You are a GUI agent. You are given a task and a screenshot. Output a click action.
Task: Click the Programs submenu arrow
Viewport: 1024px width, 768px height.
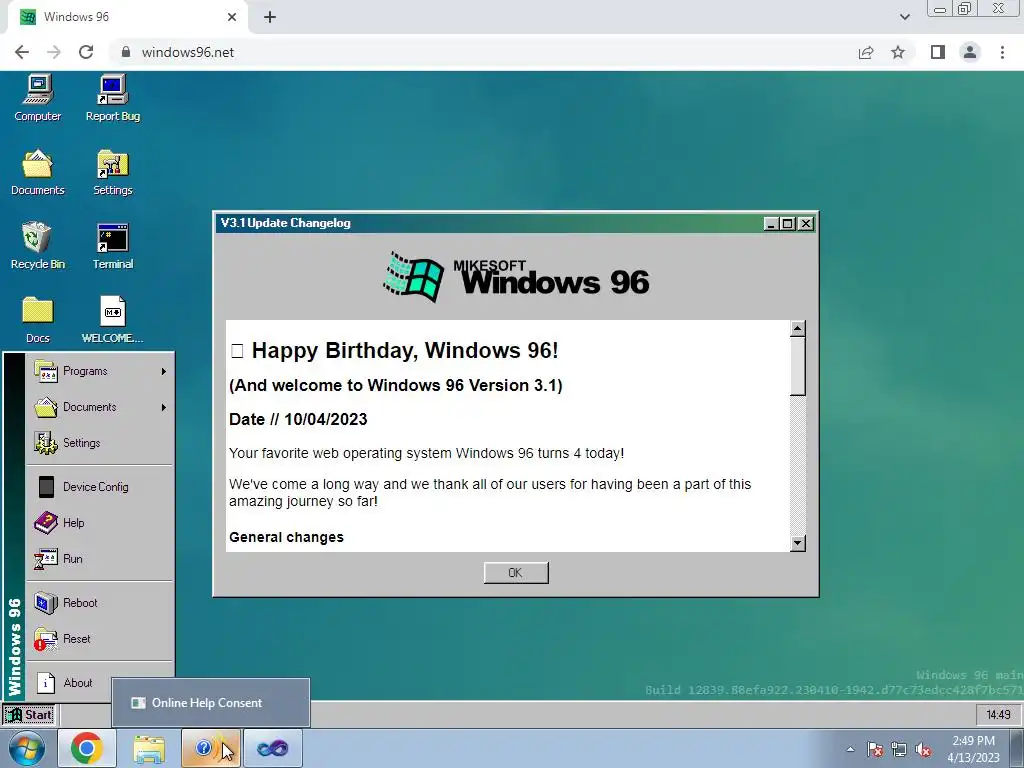[163, 372]
